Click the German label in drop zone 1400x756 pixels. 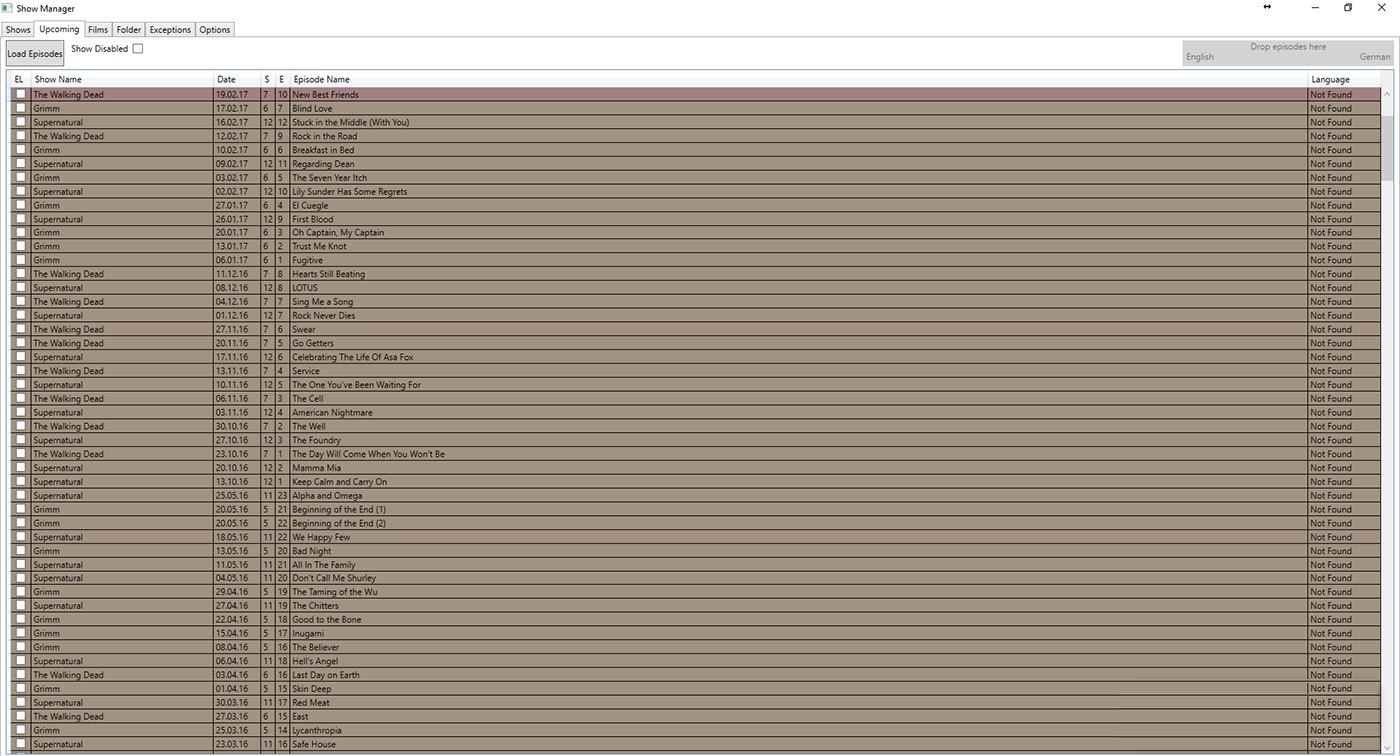point(1375,57)
